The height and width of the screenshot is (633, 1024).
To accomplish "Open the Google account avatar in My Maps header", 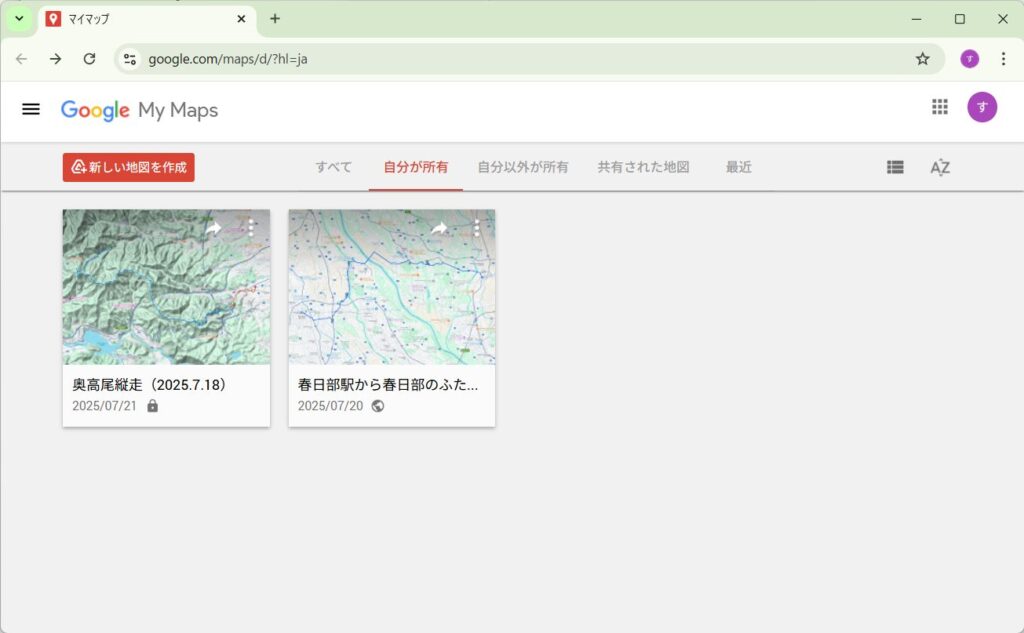I will (x=982, y=107).
